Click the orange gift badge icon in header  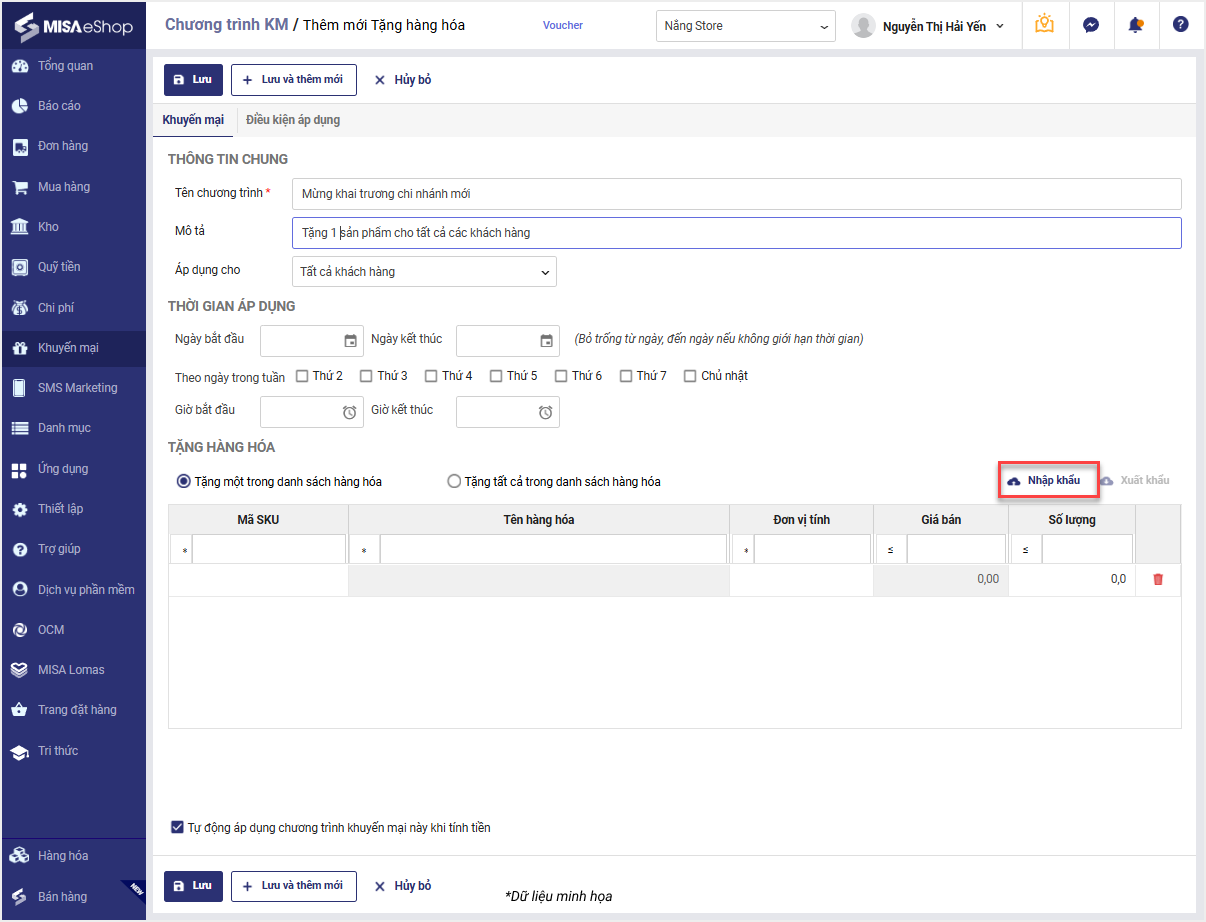[1044, 25]
